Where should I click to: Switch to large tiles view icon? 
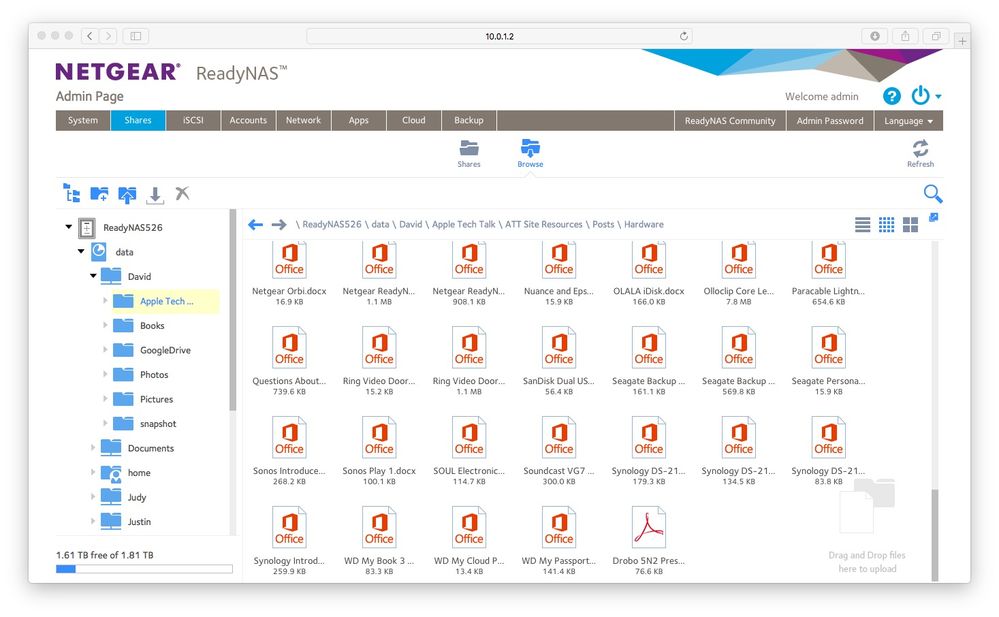[910, 224]
